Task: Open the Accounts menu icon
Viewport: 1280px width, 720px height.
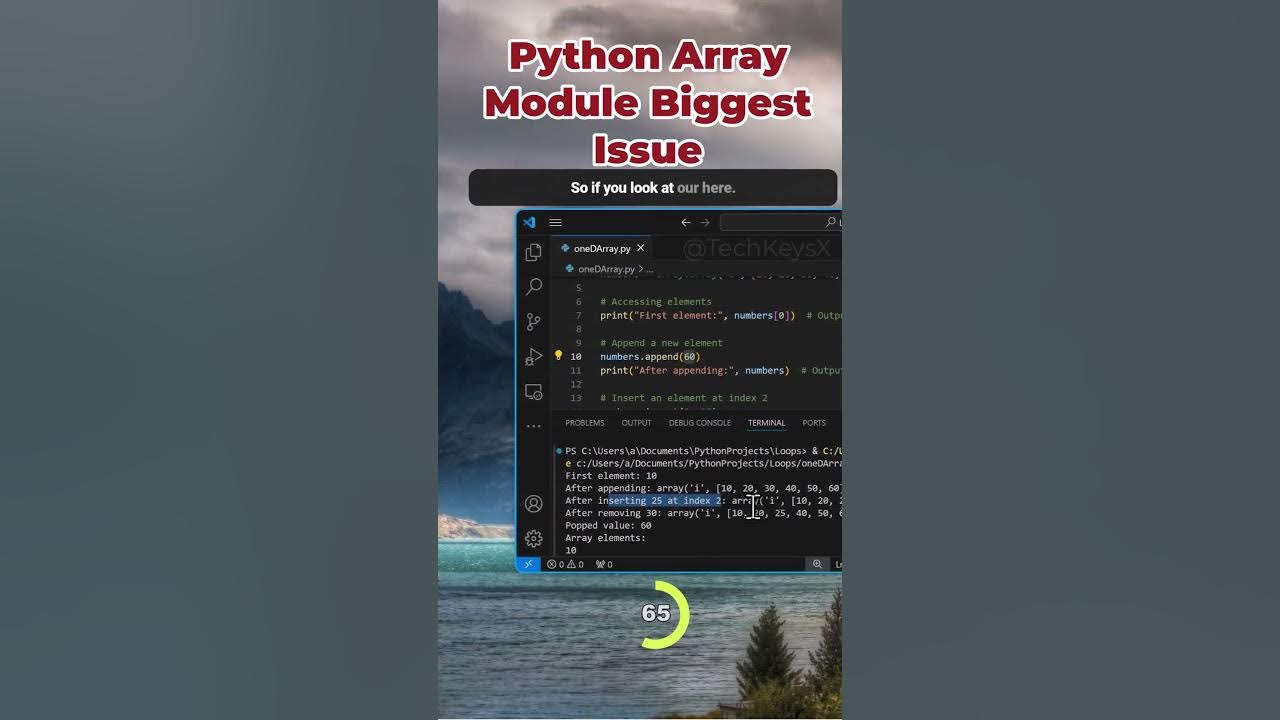Action: [x=534, y=504]
